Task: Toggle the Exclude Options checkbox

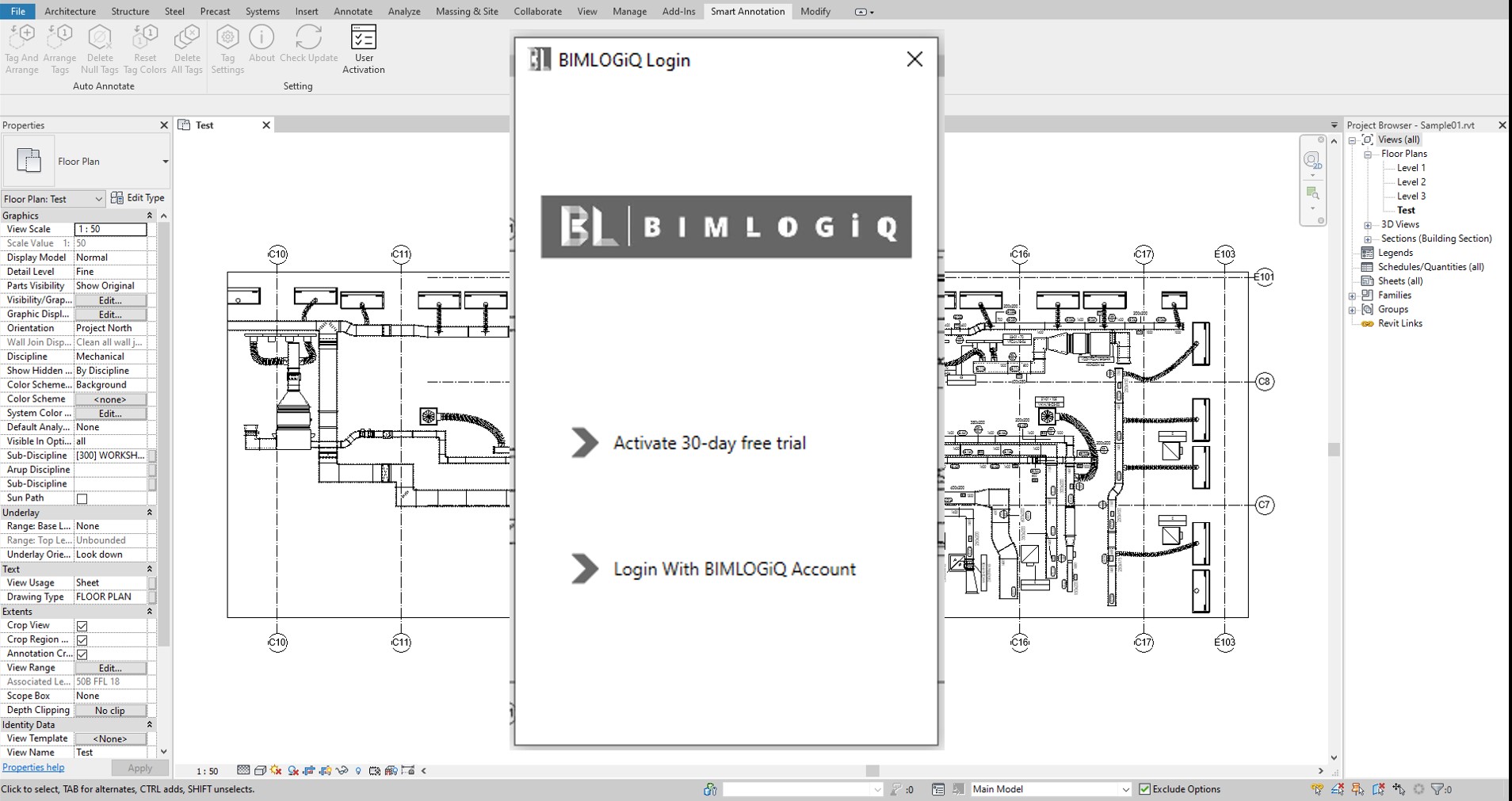Action: pyautogui.click(x=1144, y=789)
